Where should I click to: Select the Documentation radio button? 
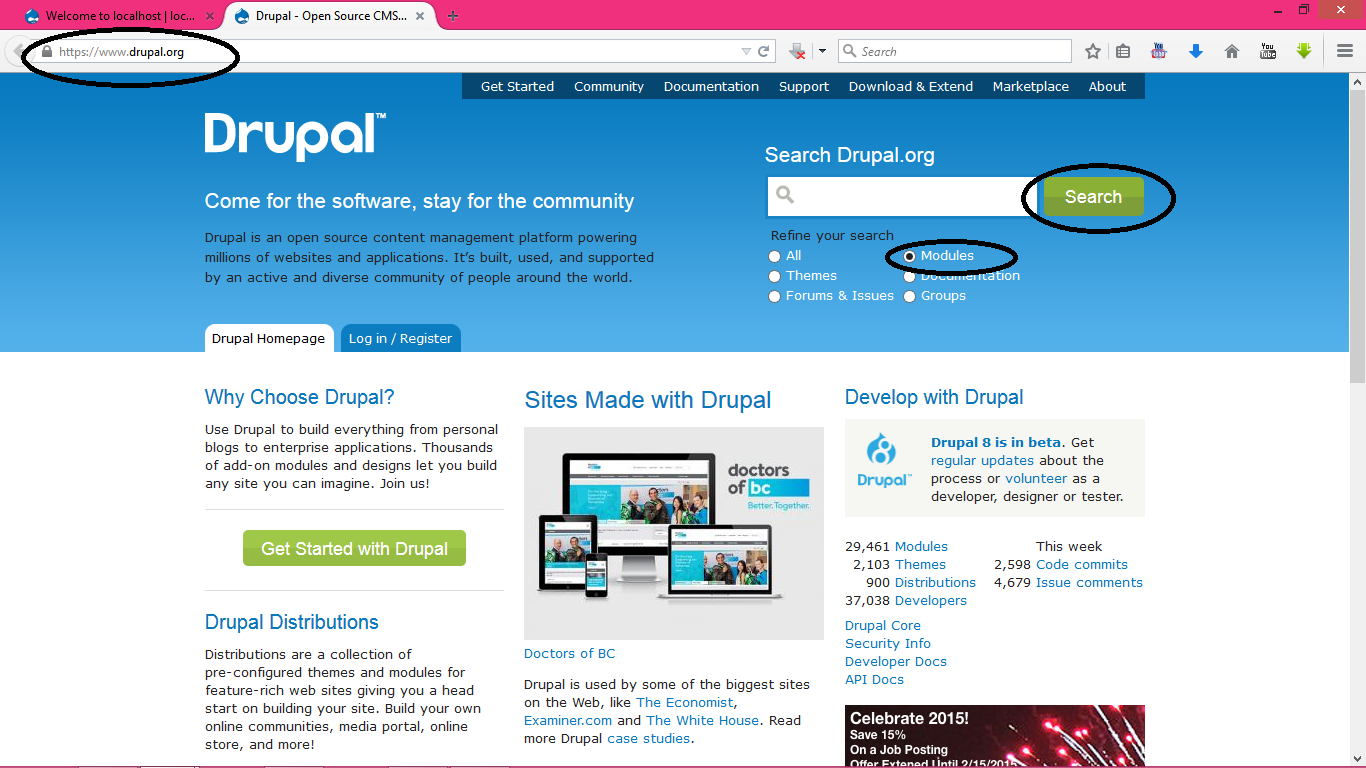(909, 276)
